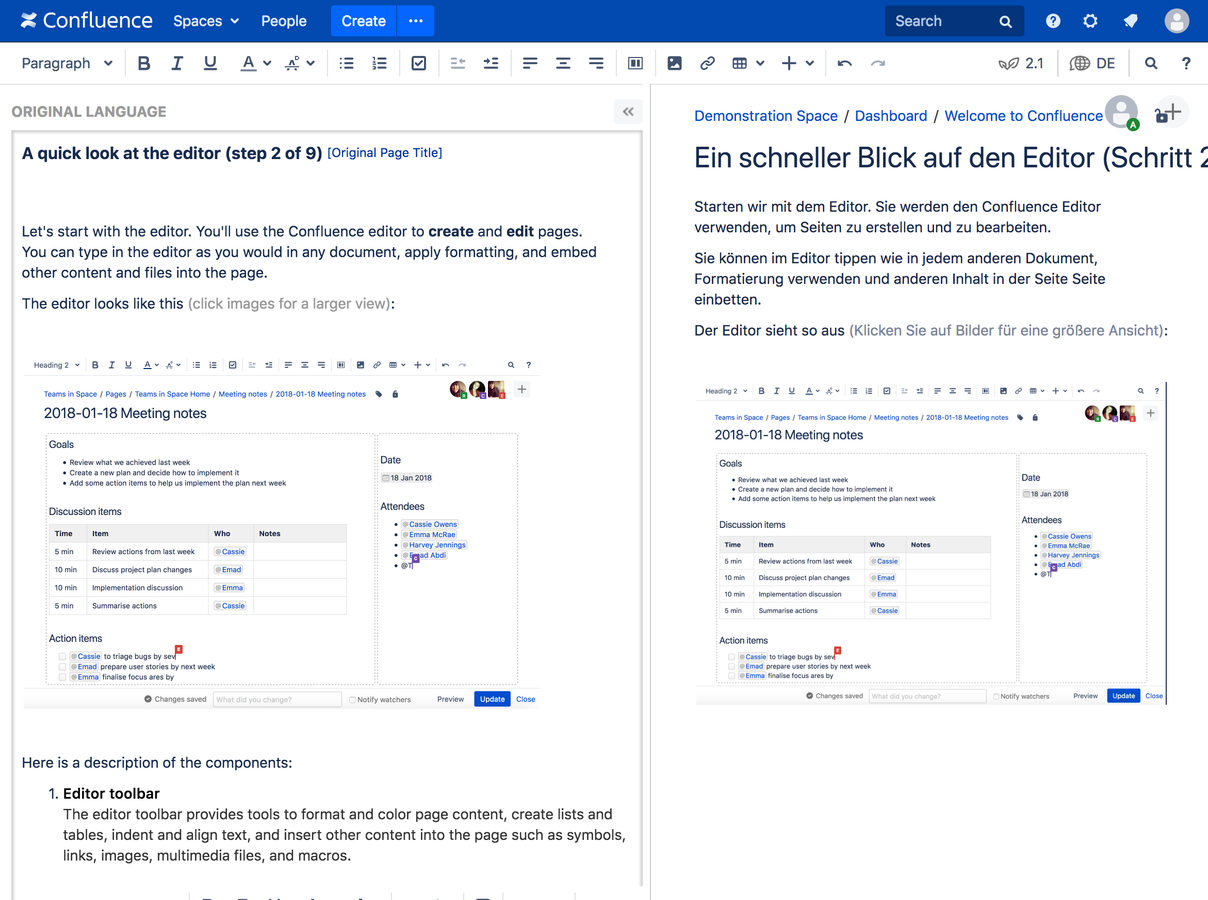Viewport: 1208px width, 900px height.
Task: Open the editor screenshot in the German pane
Action: pyautogui.click(x=931, y=544)
